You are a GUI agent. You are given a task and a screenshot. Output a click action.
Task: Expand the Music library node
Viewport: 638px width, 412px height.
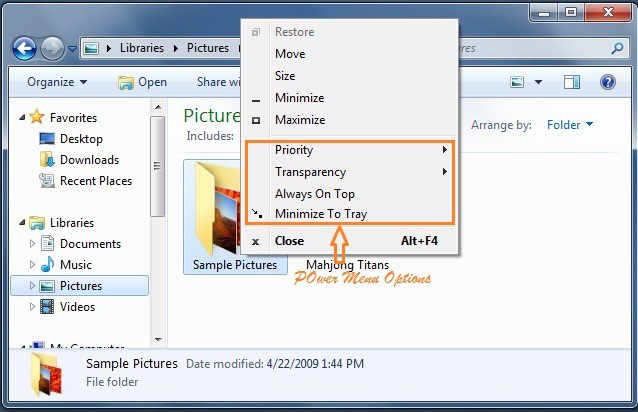point(33,264)
